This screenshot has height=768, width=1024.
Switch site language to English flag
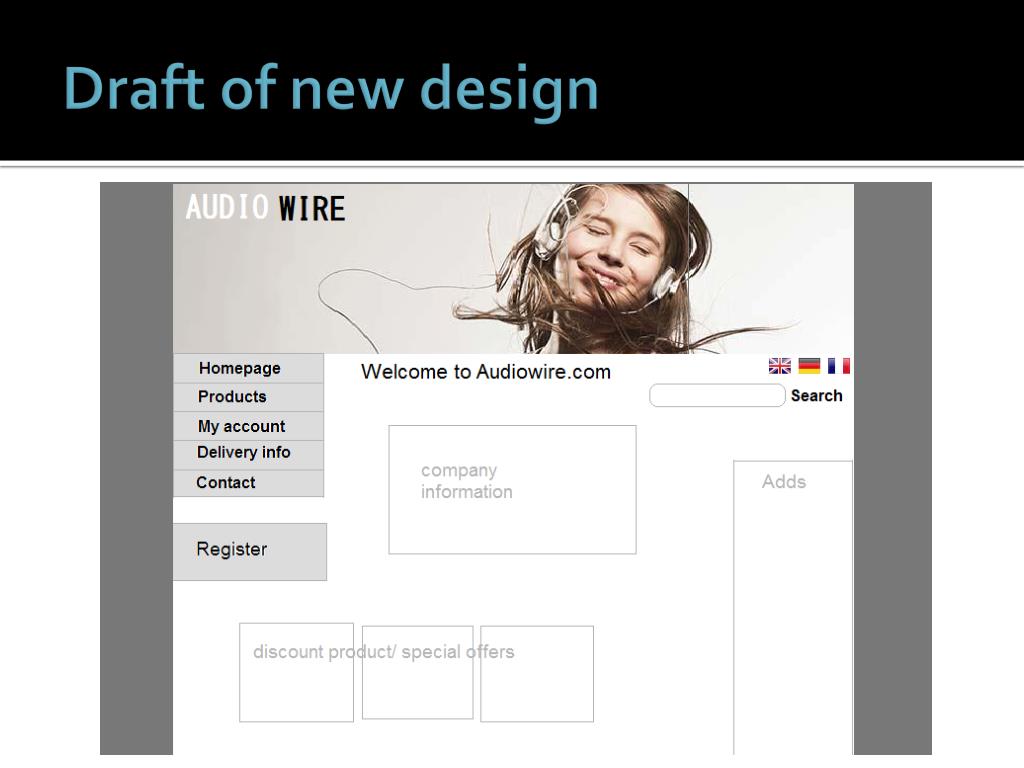click(x=780, y=366)
